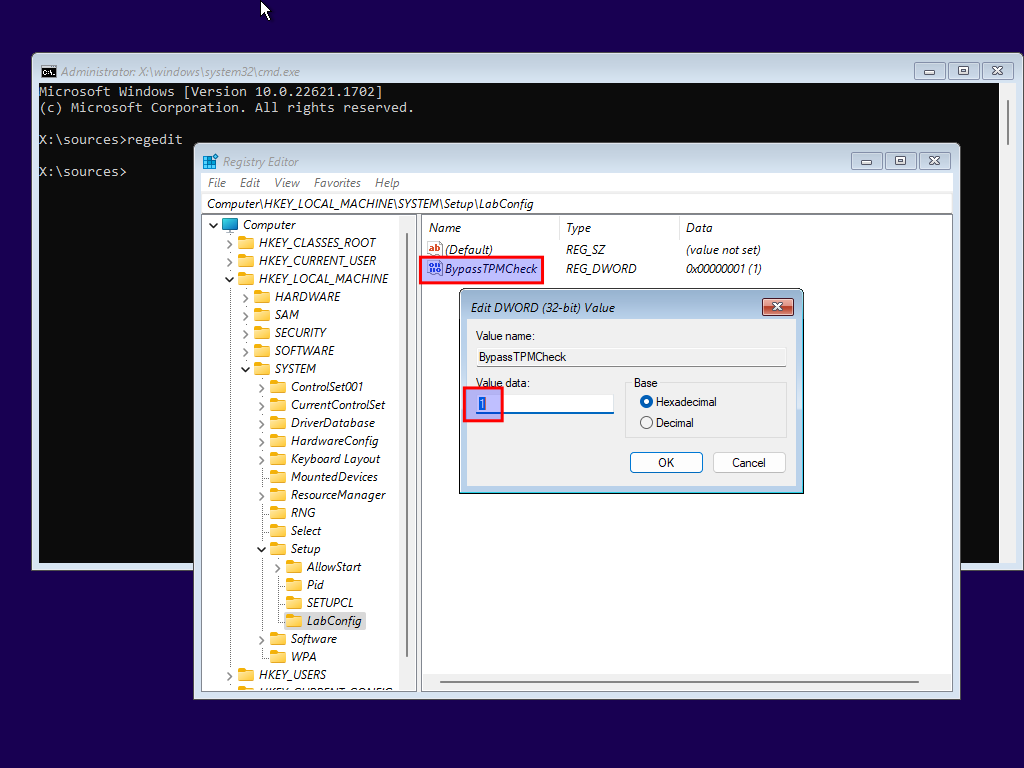Click the BypassTPMCheck DWORD value icon

pyautogui.click(x=435, y=268)
